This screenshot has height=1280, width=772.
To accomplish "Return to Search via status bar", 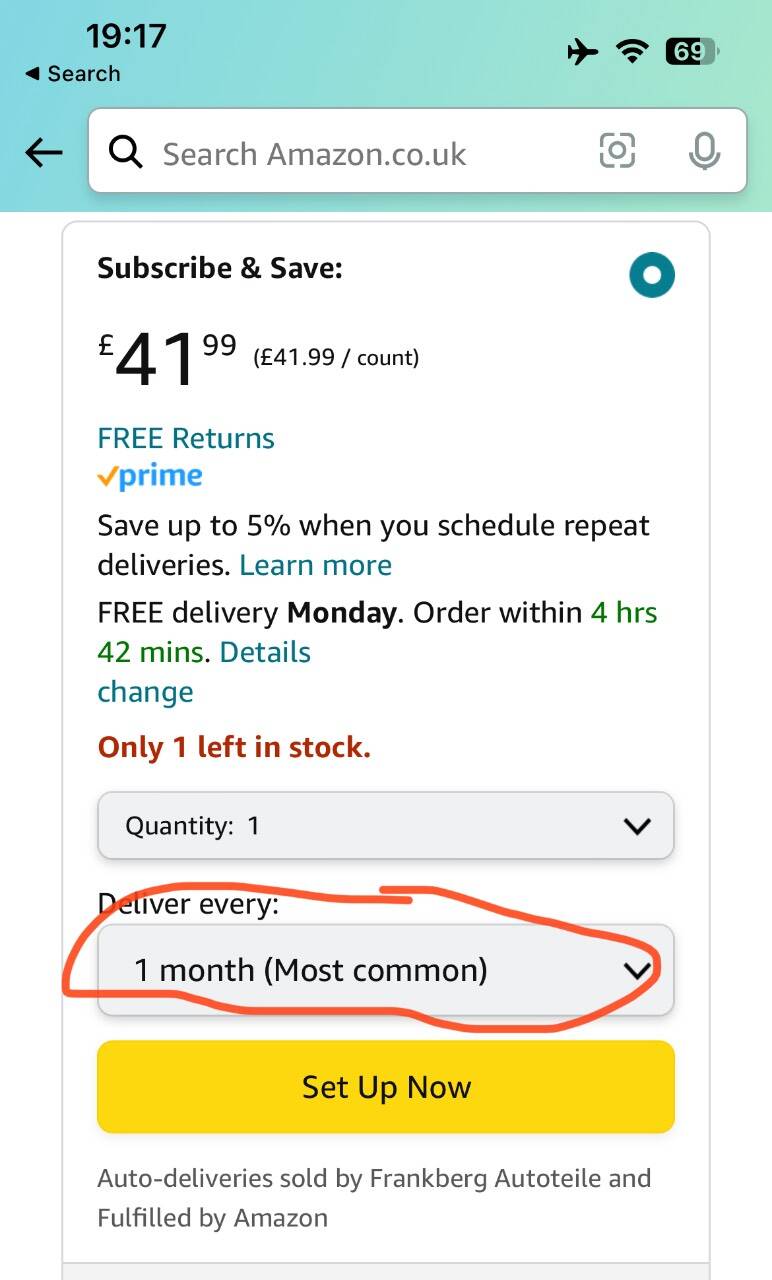I will 72,74.
